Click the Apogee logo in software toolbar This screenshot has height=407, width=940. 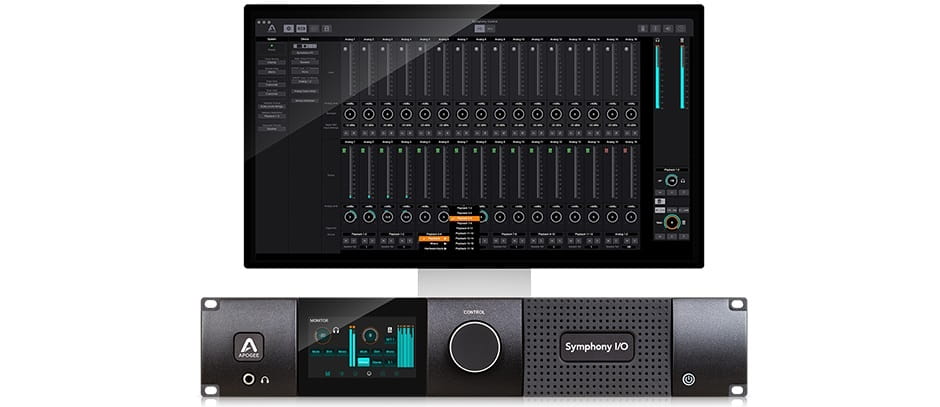tap(272, 28)
